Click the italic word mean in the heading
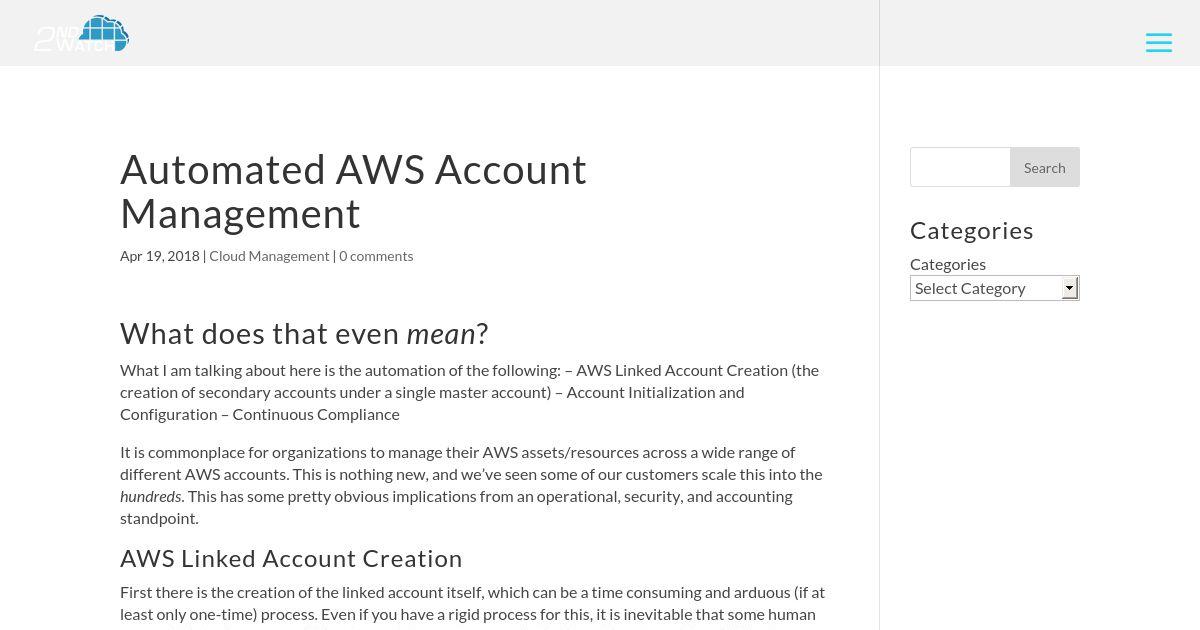Image resolution: width=1200 pixels, height=630 pixels. (x=441, y=333)
